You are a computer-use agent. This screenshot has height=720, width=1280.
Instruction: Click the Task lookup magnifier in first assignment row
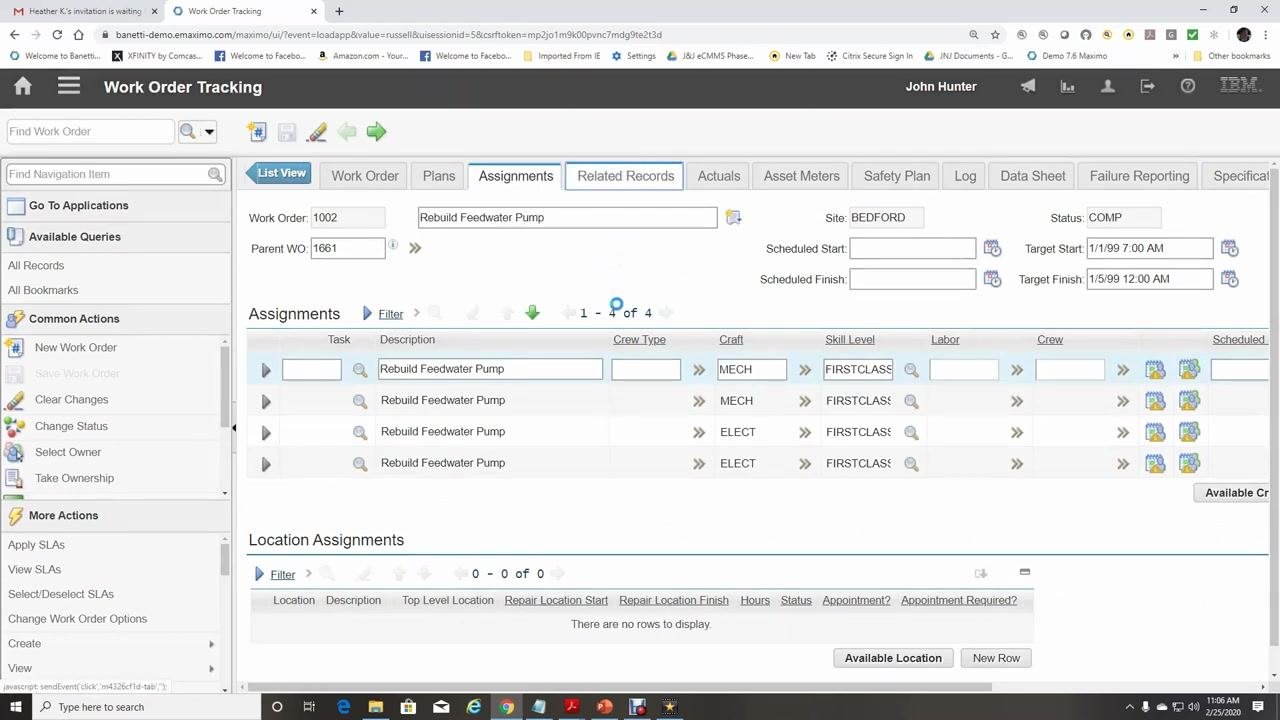[360, 370]
